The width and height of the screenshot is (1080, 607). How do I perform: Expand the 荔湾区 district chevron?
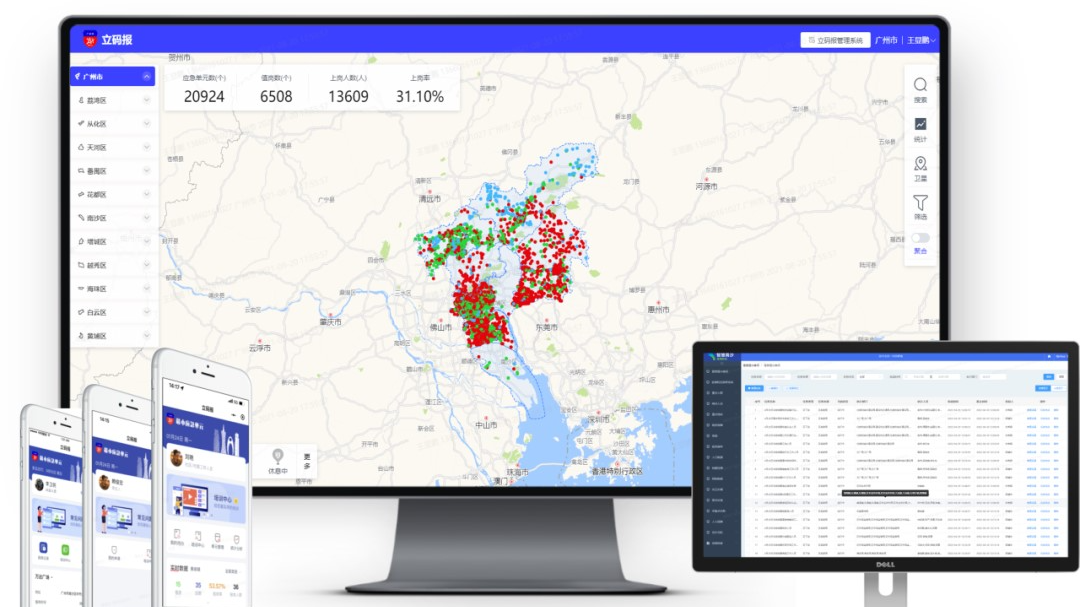(147, 100)
